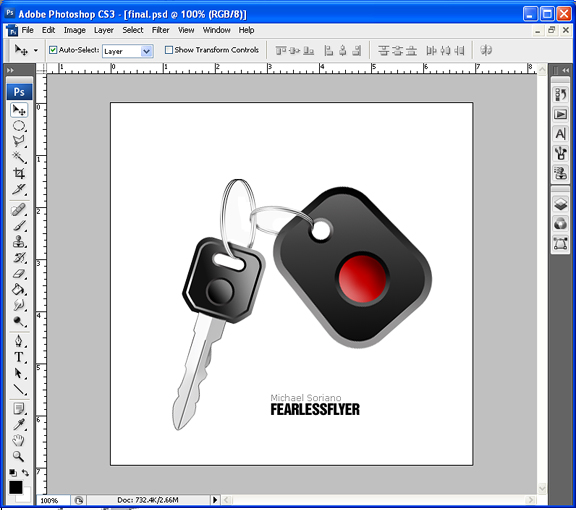Open the status bar Doc info arrow menu

215,500
